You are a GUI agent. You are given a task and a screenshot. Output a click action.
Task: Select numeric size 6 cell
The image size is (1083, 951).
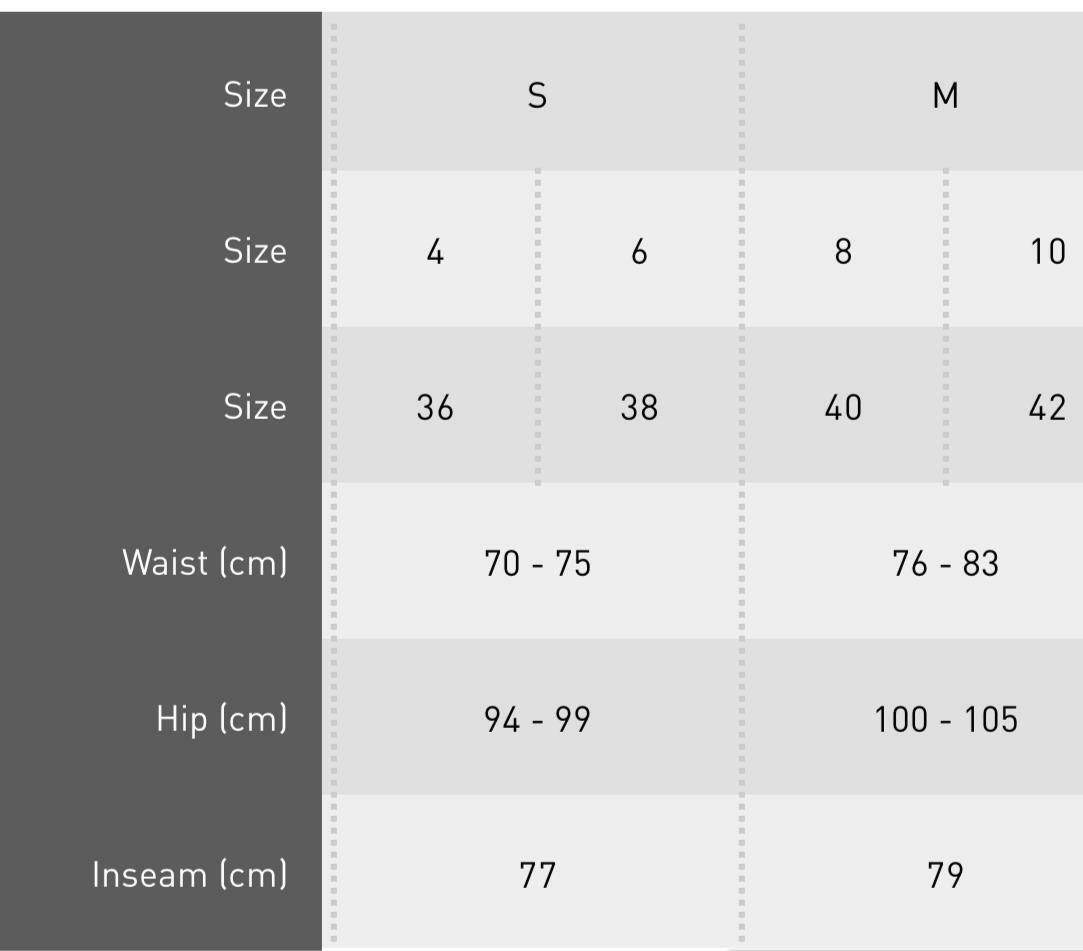coord(639,252)
